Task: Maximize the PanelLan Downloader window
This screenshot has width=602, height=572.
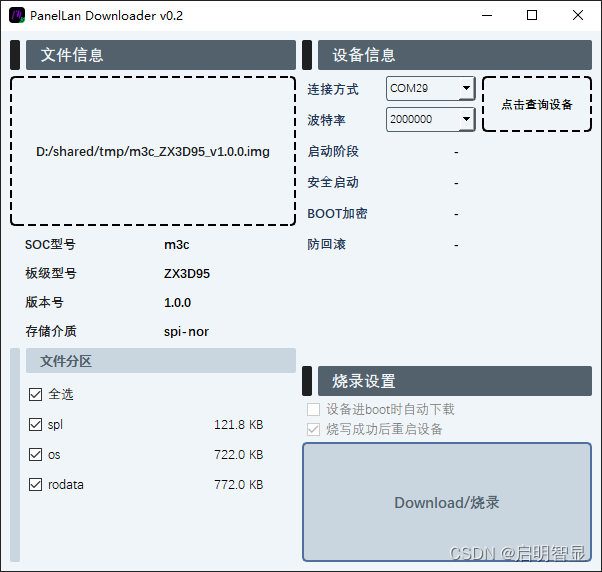Action: pos(532,15)
